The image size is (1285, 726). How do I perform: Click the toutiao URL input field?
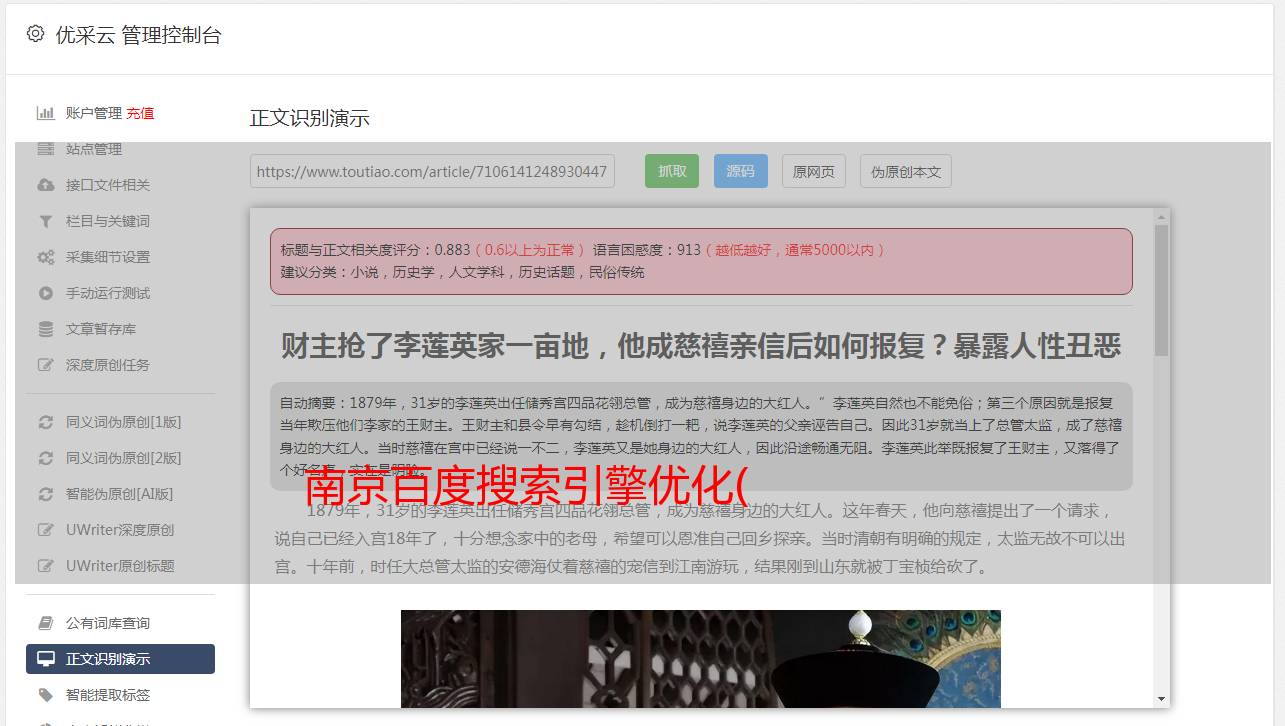tap(432, 171)
